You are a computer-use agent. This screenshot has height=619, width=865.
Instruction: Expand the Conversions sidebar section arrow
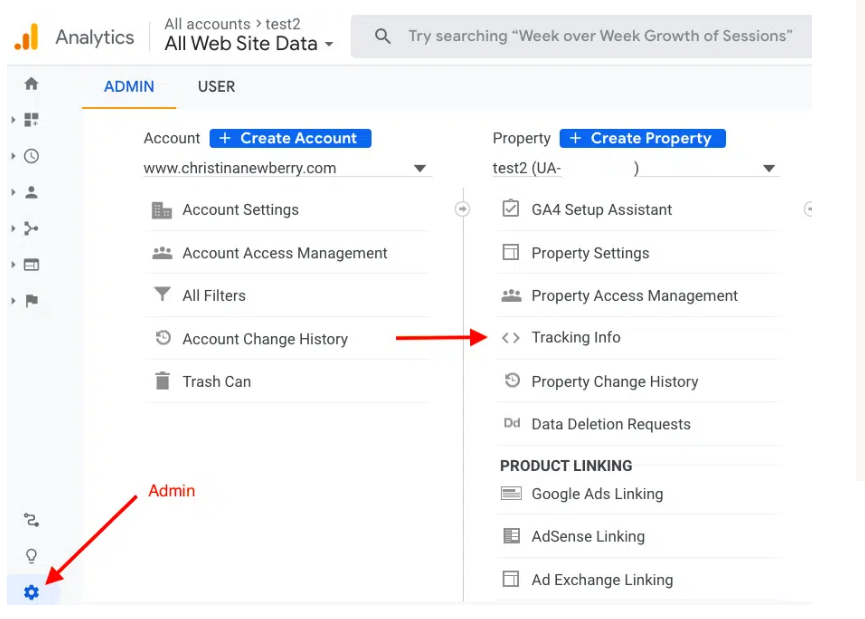13,301
